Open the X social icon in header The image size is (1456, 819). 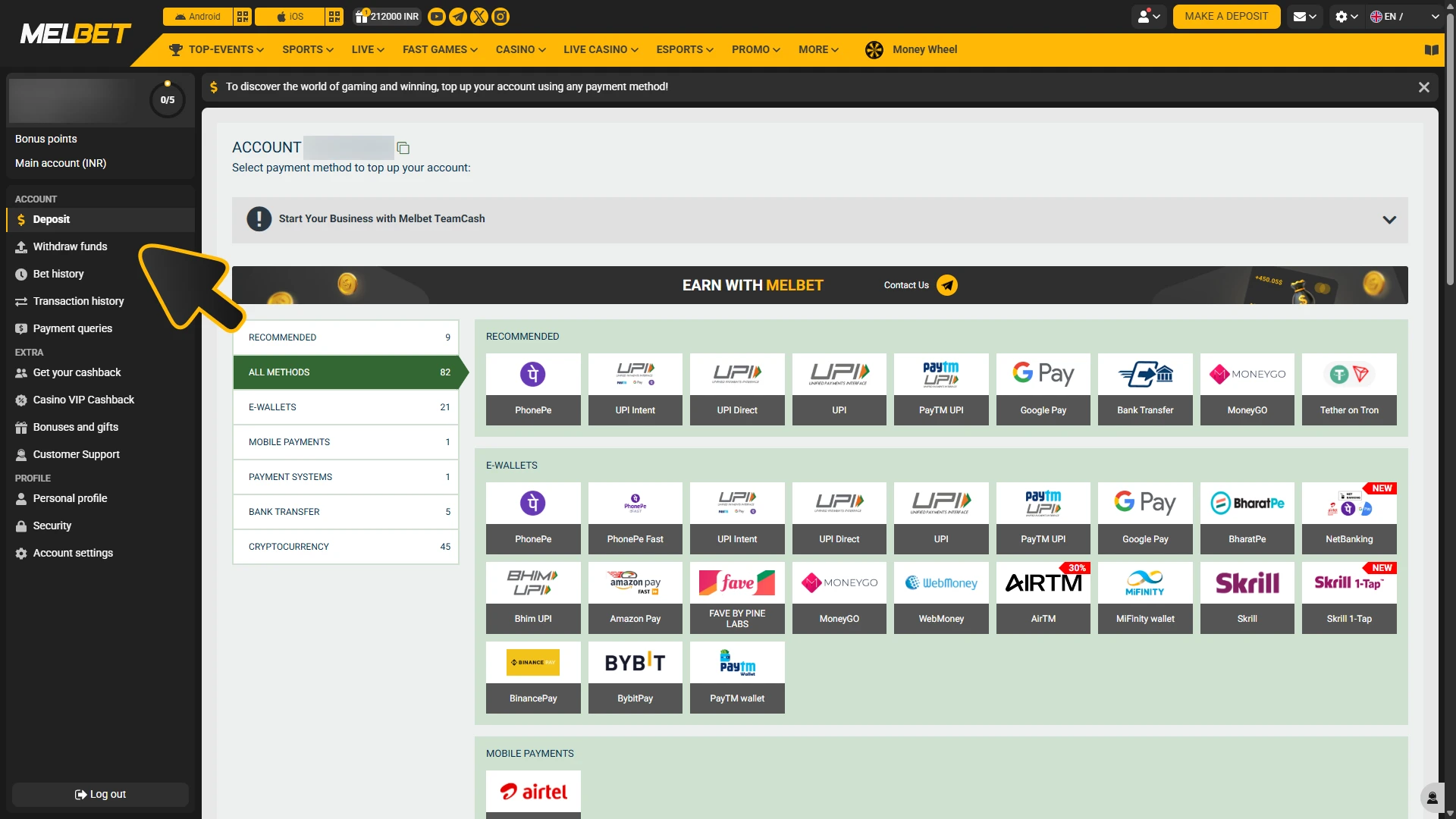(479, 17)
